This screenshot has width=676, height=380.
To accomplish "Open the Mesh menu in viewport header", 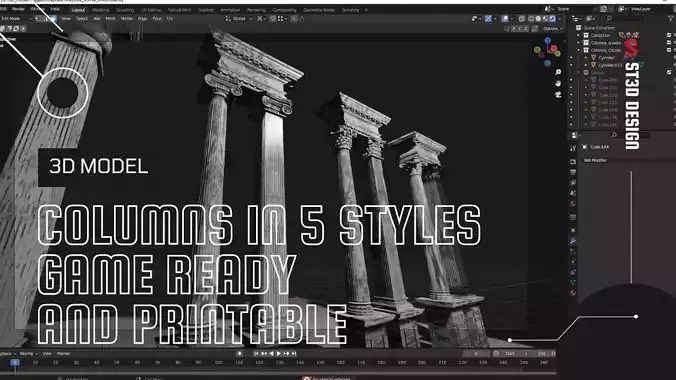I will click(110, 19).
